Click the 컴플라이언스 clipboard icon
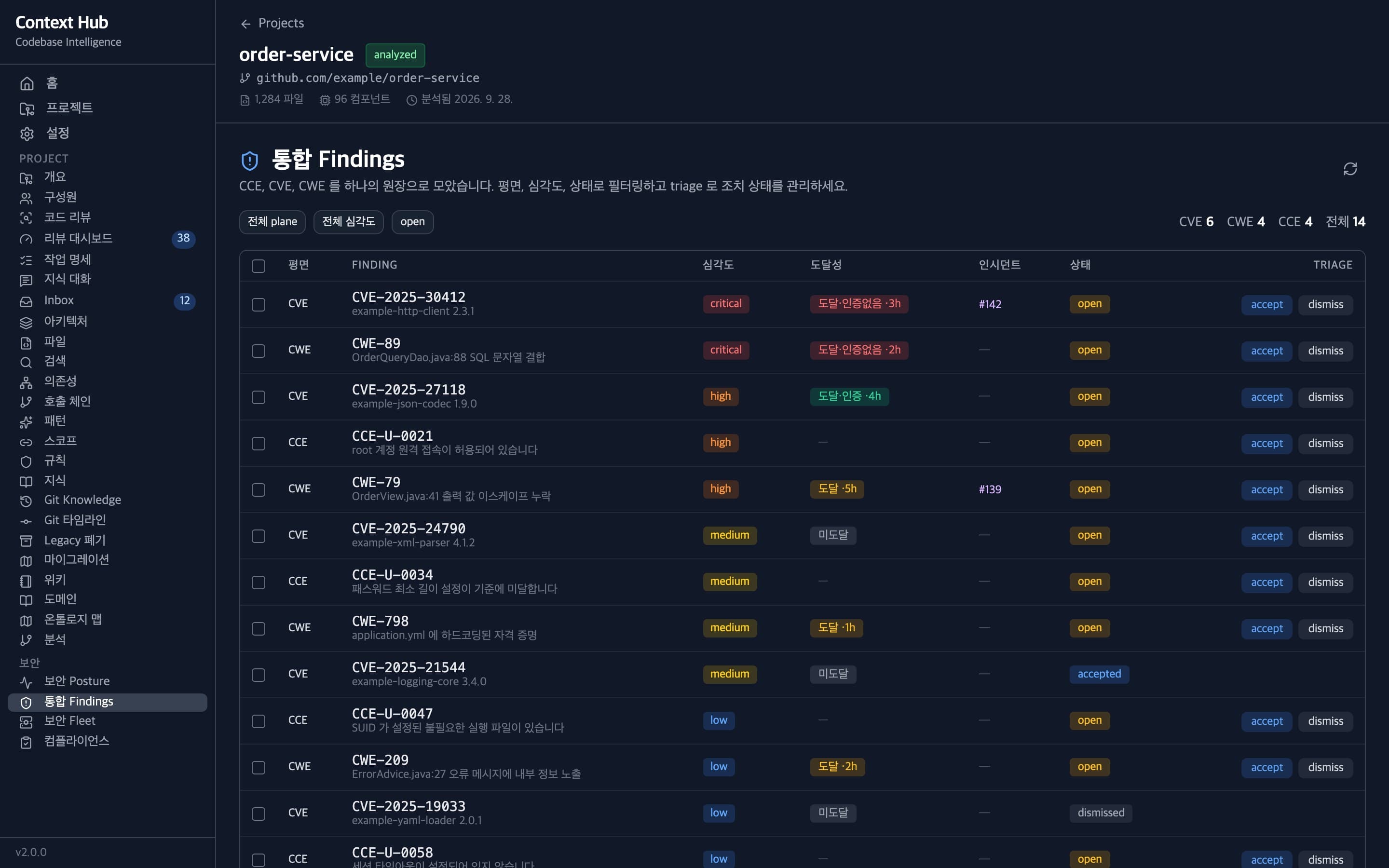The image size is (1389, 868). [x=26, y=742]
